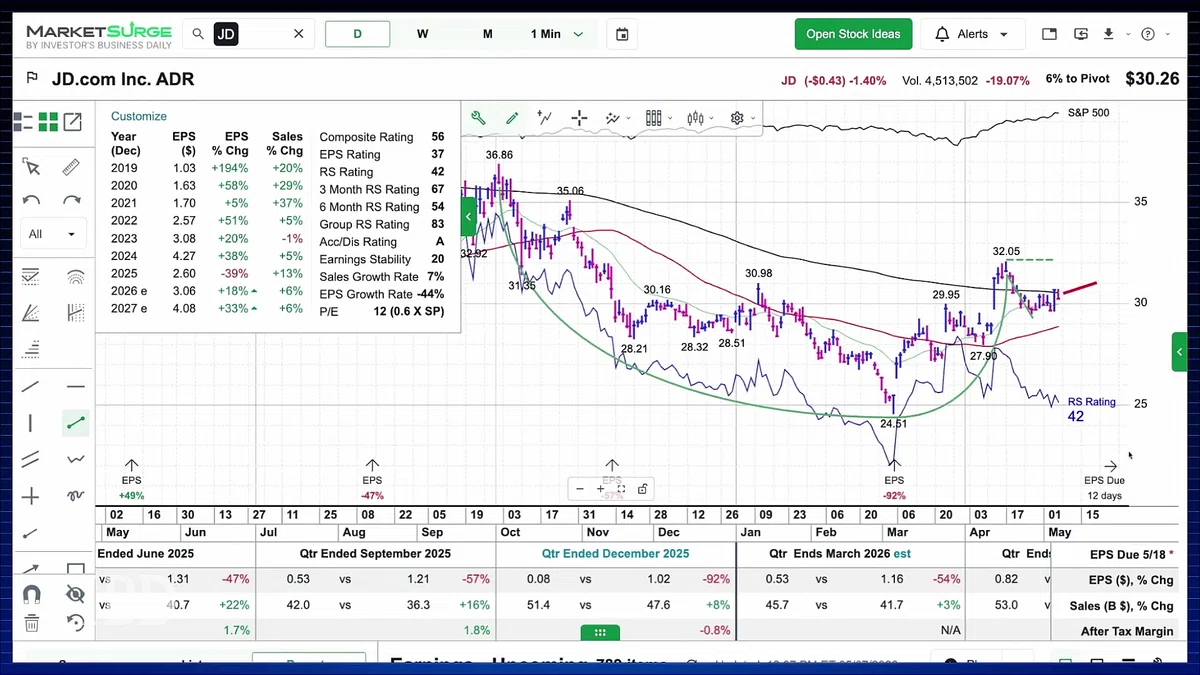The height and width of the screenshot is (675, 1200).
Task: Toggle hide drawings eye icon
Action: (x=75, y=594)
